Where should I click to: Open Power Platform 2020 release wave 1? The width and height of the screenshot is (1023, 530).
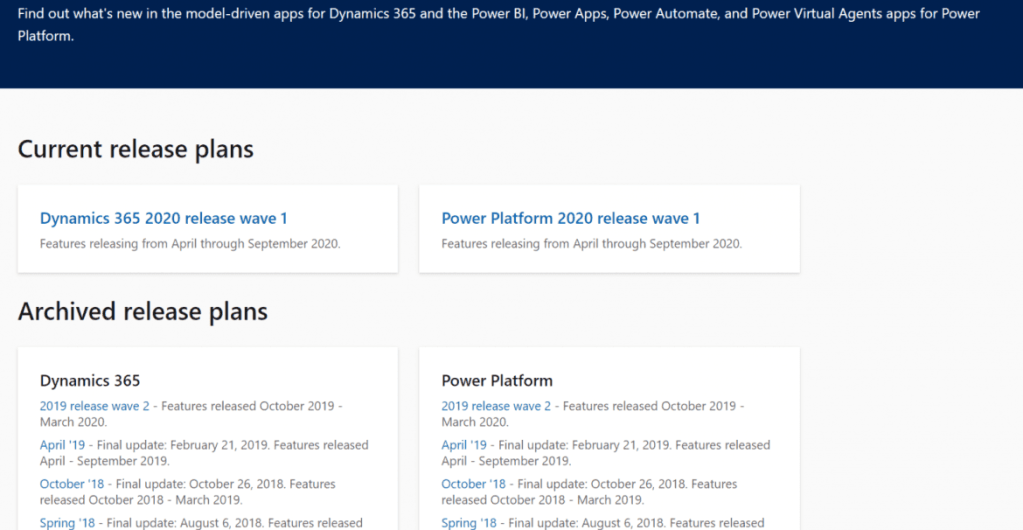[x=570, y=218]
